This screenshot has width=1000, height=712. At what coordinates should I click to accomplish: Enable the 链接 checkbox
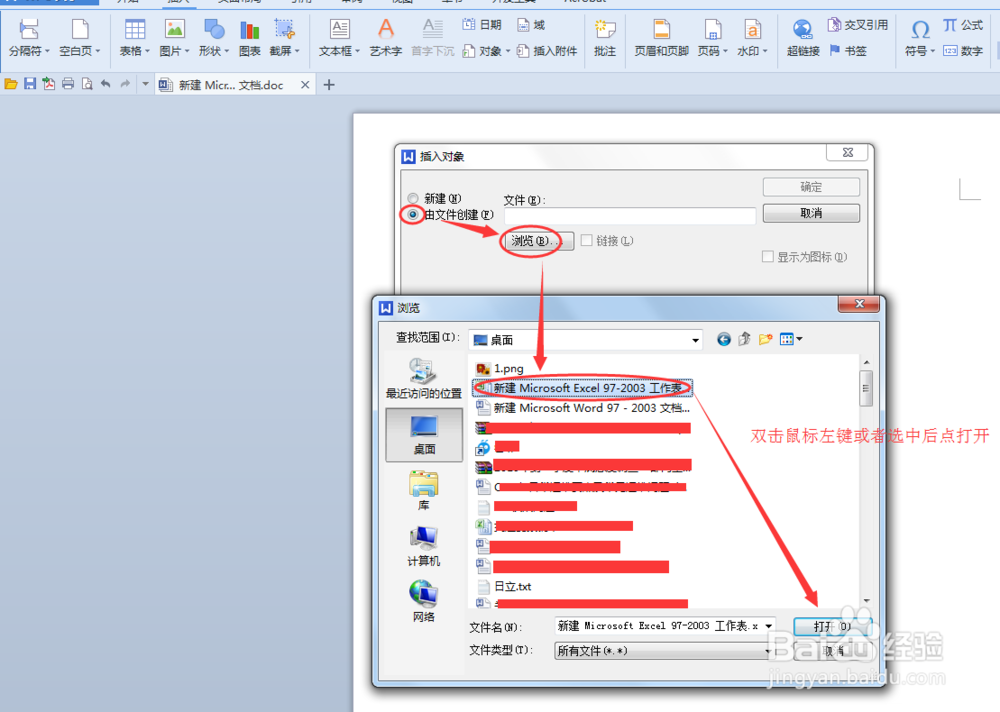[x=587, y=241]
